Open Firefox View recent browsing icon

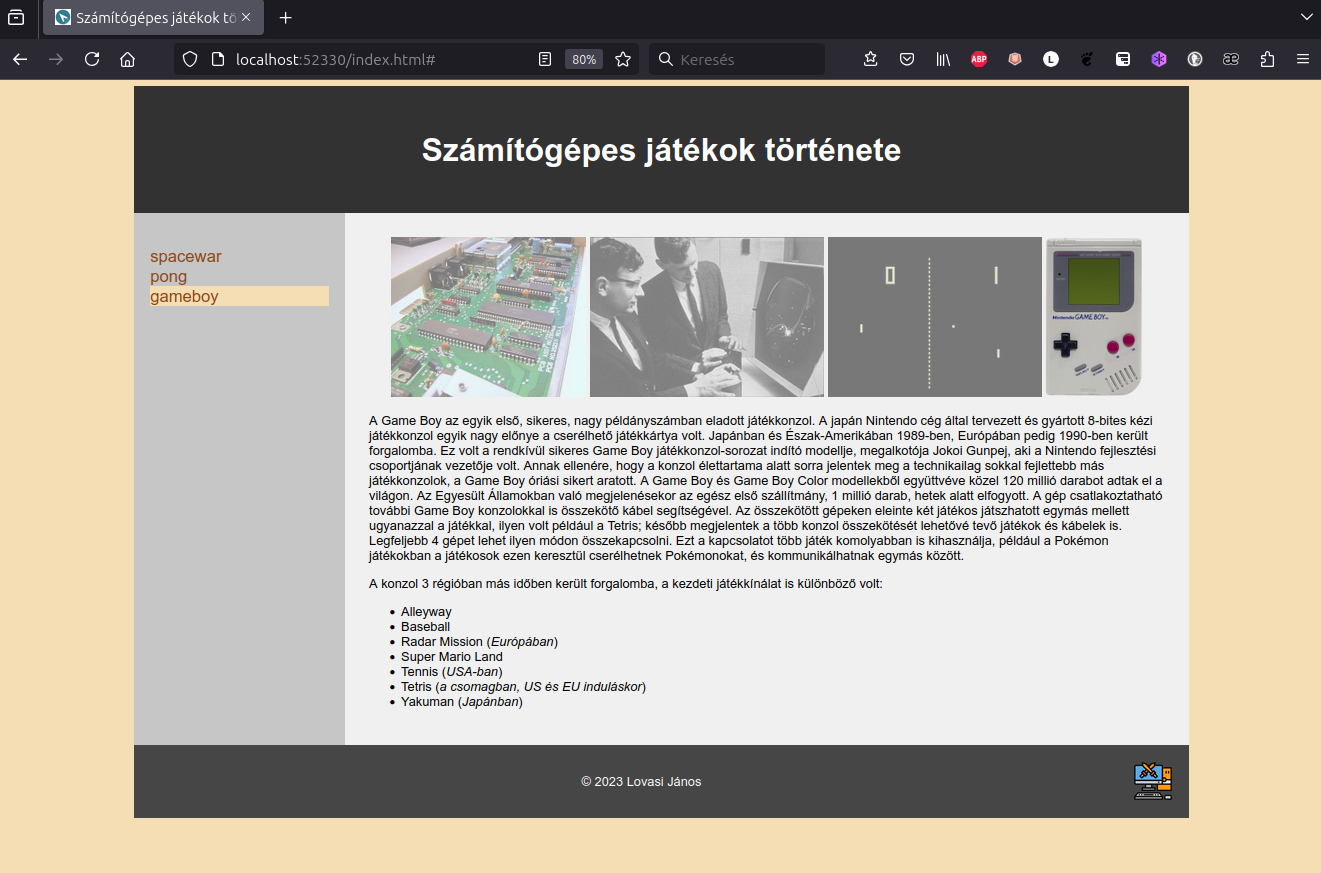pos(17,17)
